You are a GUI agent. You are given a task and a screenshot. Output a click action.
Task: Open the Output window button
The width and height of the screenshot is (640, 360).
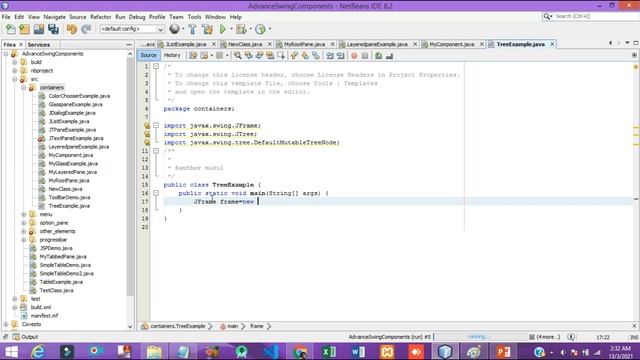click(x=25, y=337)
